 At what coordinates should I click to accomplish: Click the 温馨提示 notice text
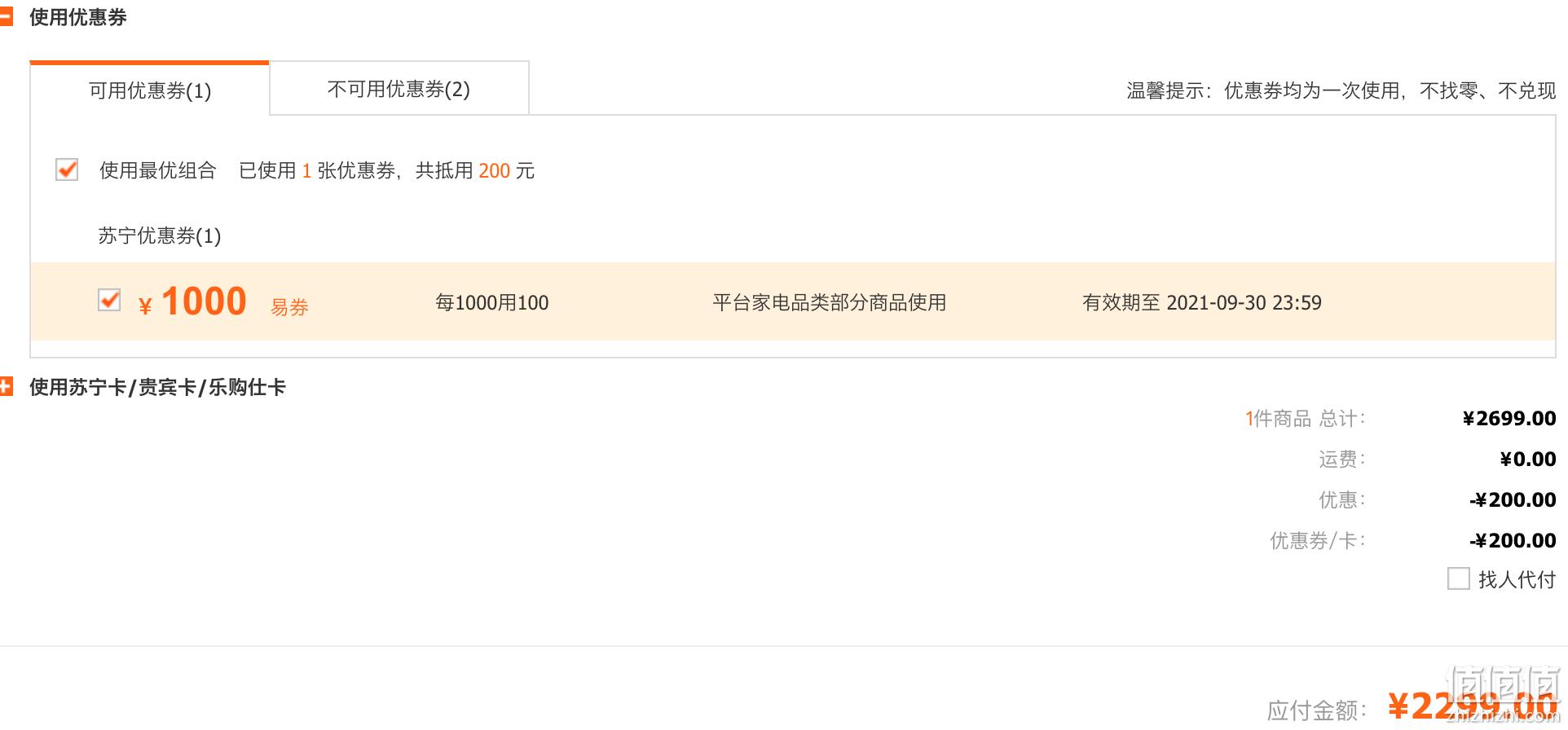(x=1341, y=90)
